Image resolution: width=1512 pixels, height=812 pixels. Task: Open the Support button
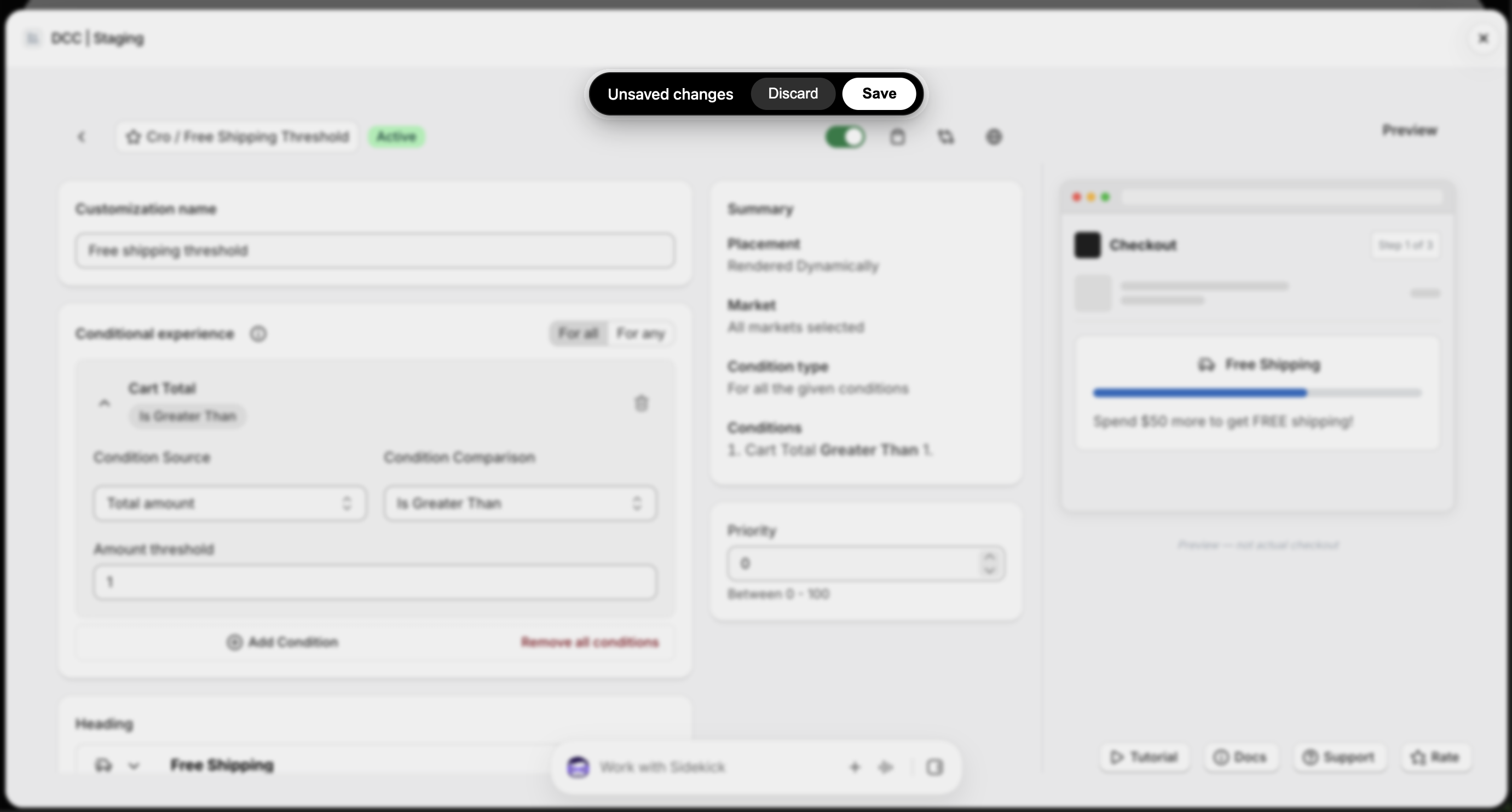click(x=1339, y=757)
